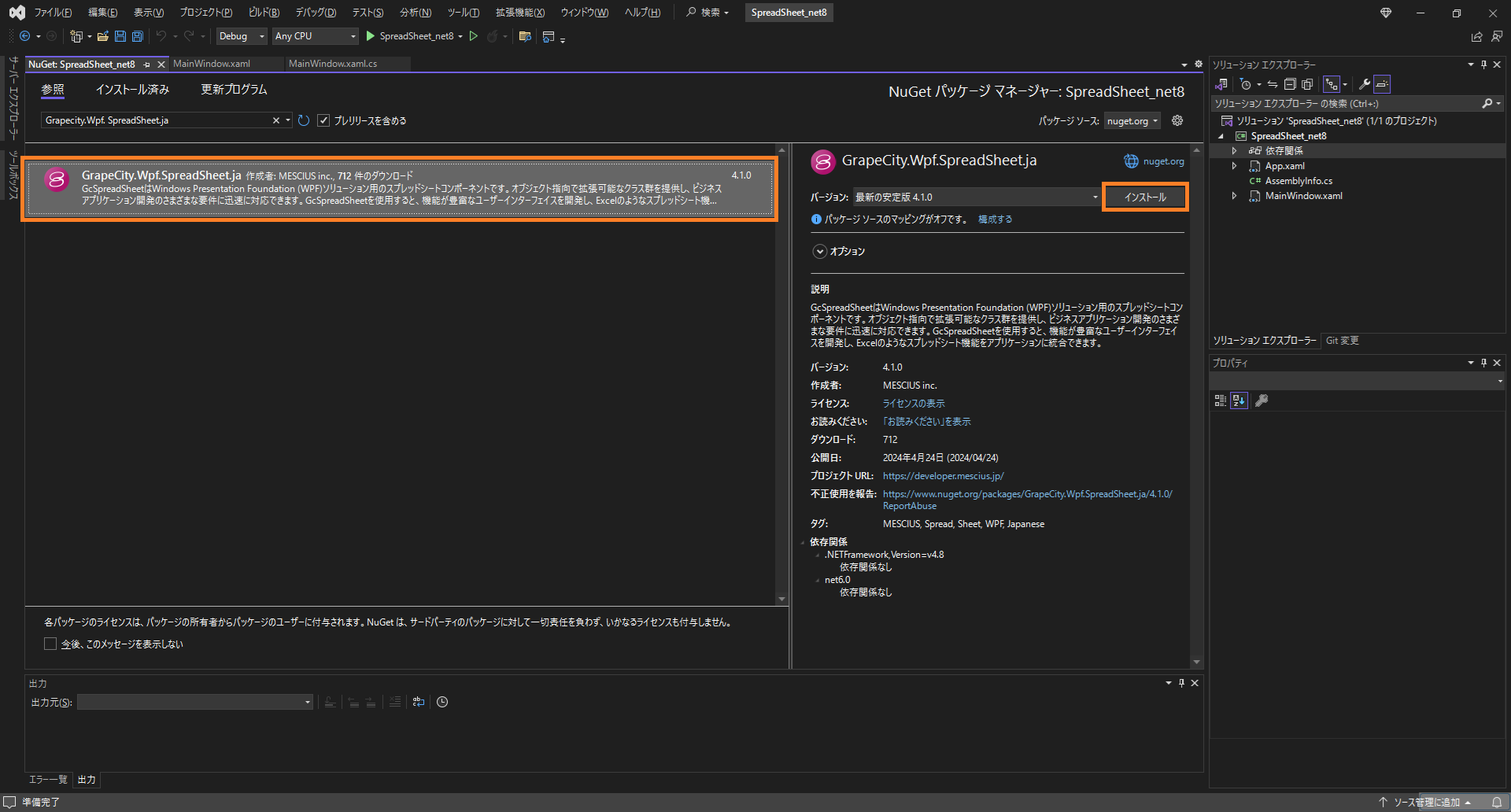Viewport: 1511px width, 812px height.
Task: Collapse the SpreadSheet_net8 project node
Action: 1221,136
